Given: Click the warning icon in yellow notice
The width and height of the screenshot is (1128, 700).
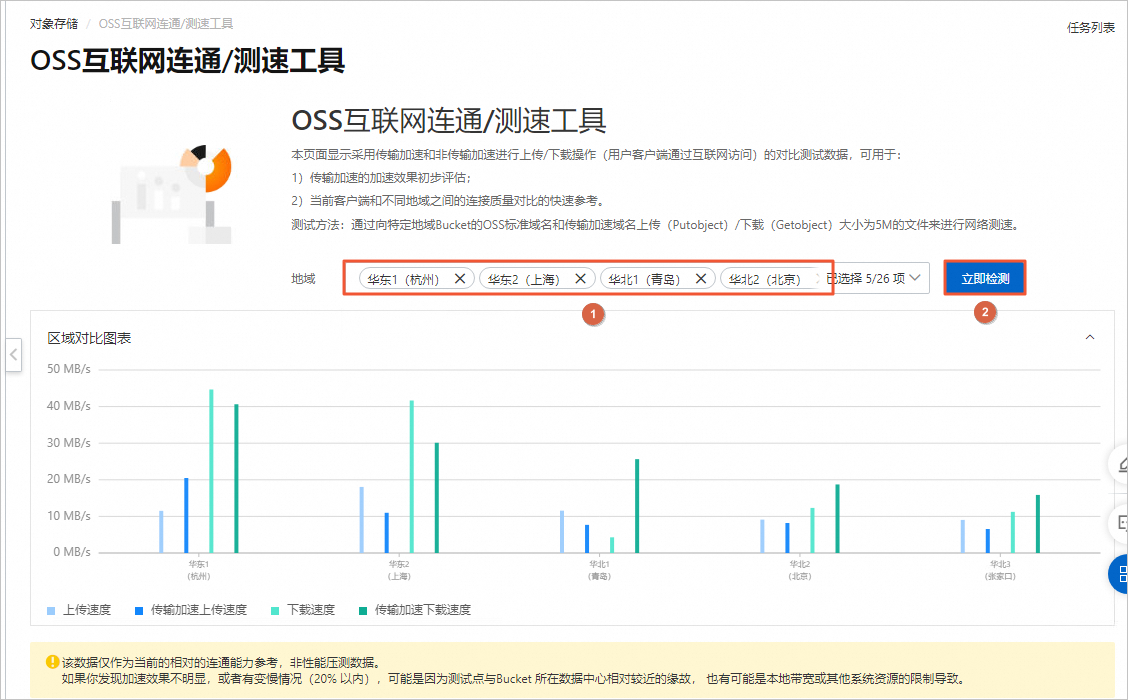Looking at the screenshot, I should point(53,662).
